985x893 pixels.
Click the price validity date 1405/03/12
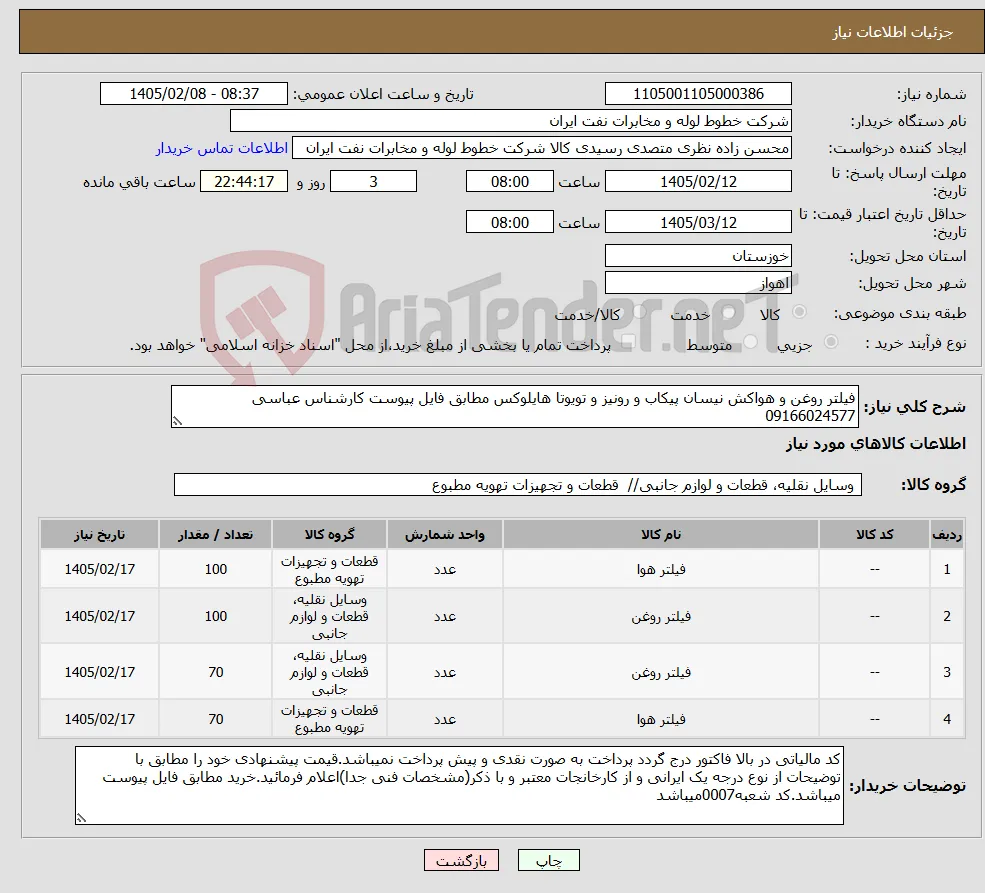pos(698,222)
